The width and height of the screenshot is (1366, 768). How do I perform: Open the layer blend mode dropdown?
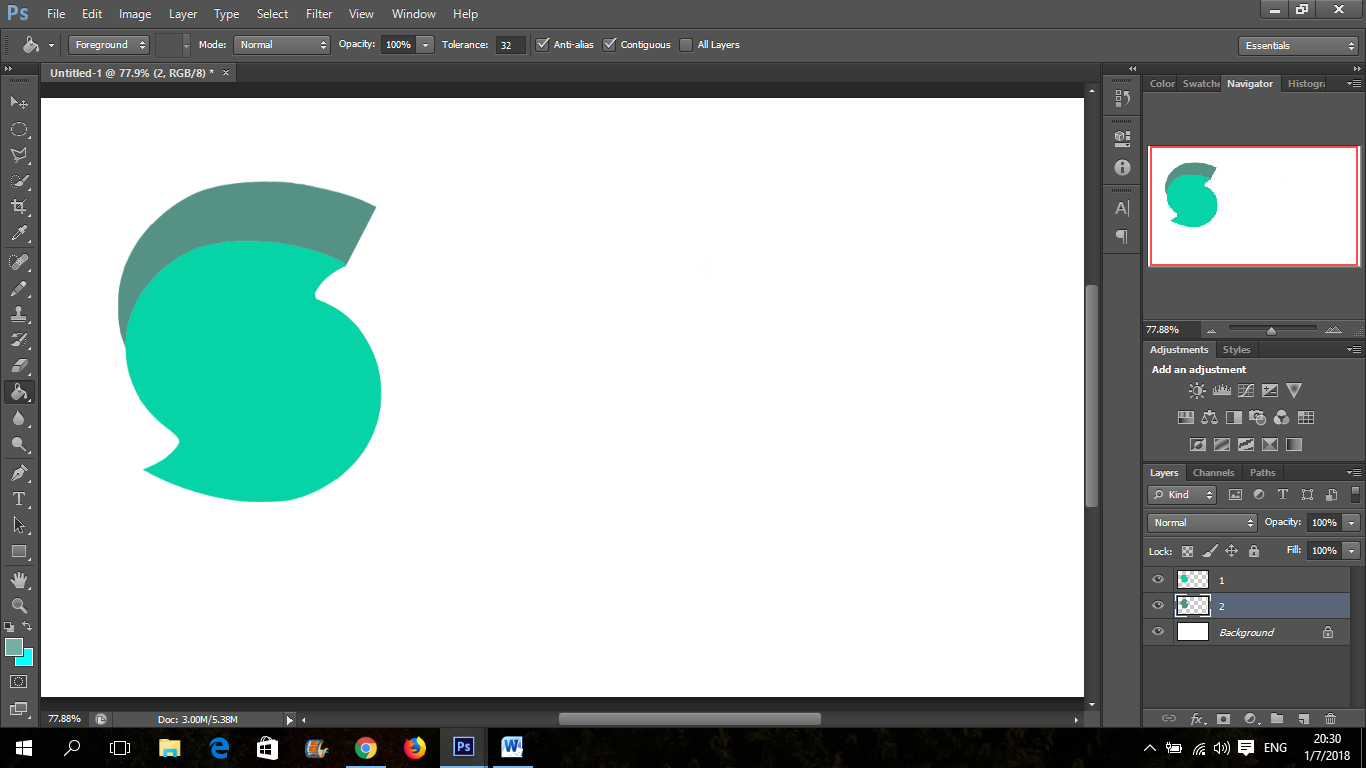click(x=1202, y=523)
